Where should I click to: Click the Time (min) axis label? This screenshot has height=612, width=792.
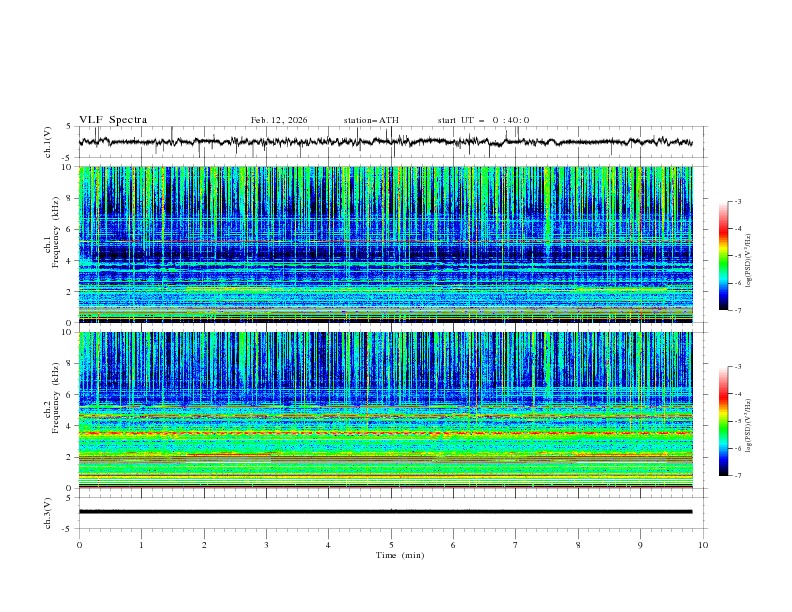pyautogui.click(x=399, y=555)
